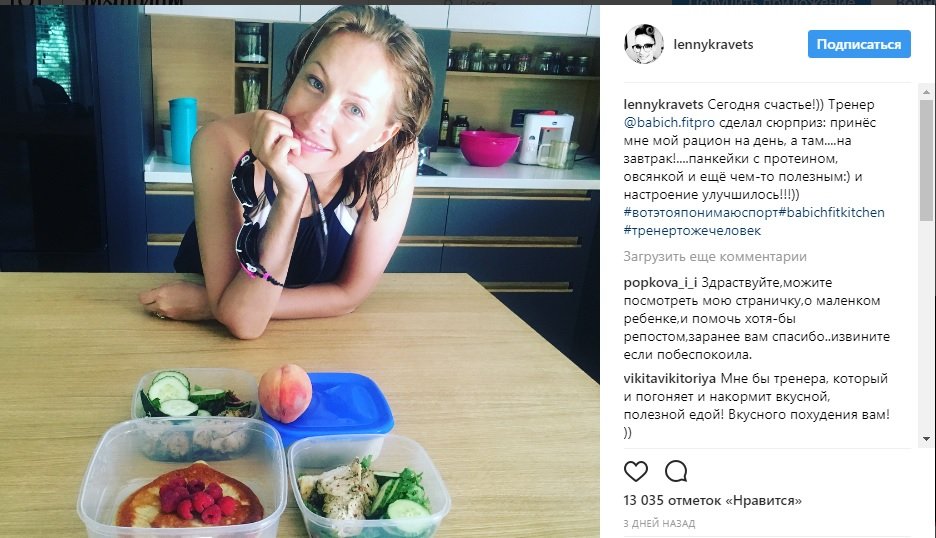Screen dimensions: 936x538
Task: Click the heart like icon
Action: coord(636,471)
